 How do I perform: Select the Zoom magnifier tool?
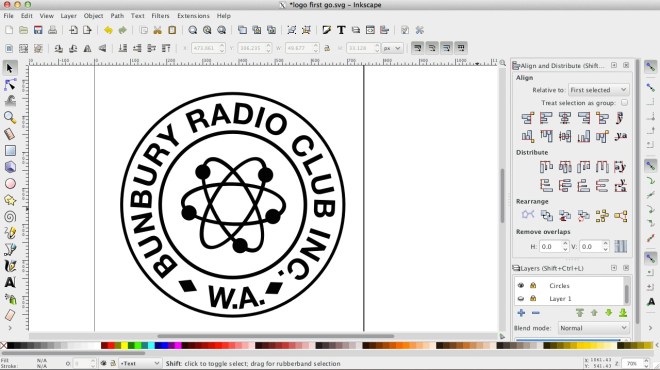point(10,117)
